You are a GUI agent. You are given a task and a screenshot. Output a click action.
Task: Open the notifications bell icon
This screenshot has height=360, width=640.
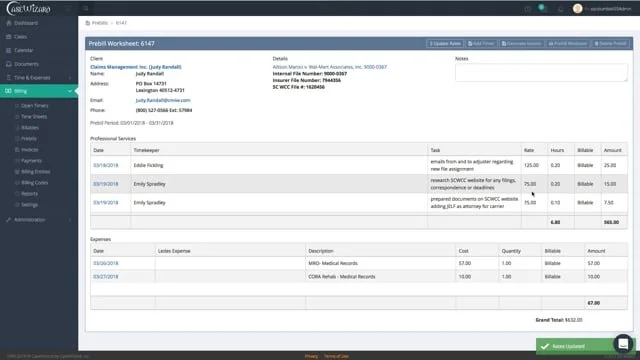560,9
